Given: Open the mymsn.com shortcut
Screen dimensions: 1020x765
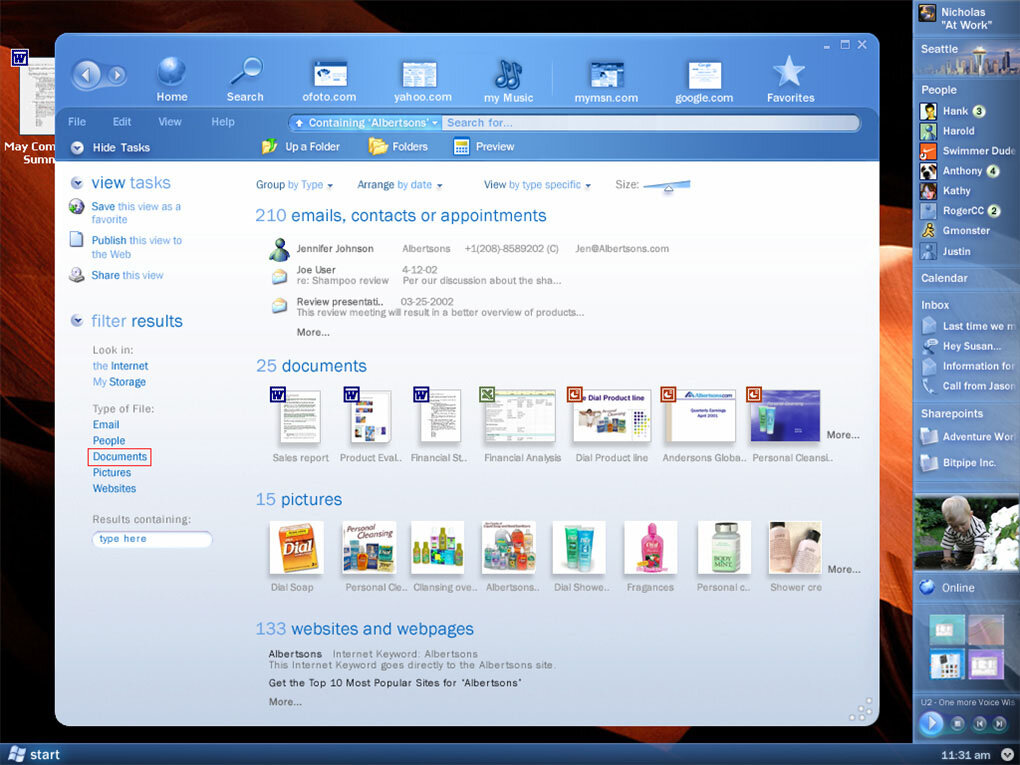Looking at the screenshot, I should [606, 82].
